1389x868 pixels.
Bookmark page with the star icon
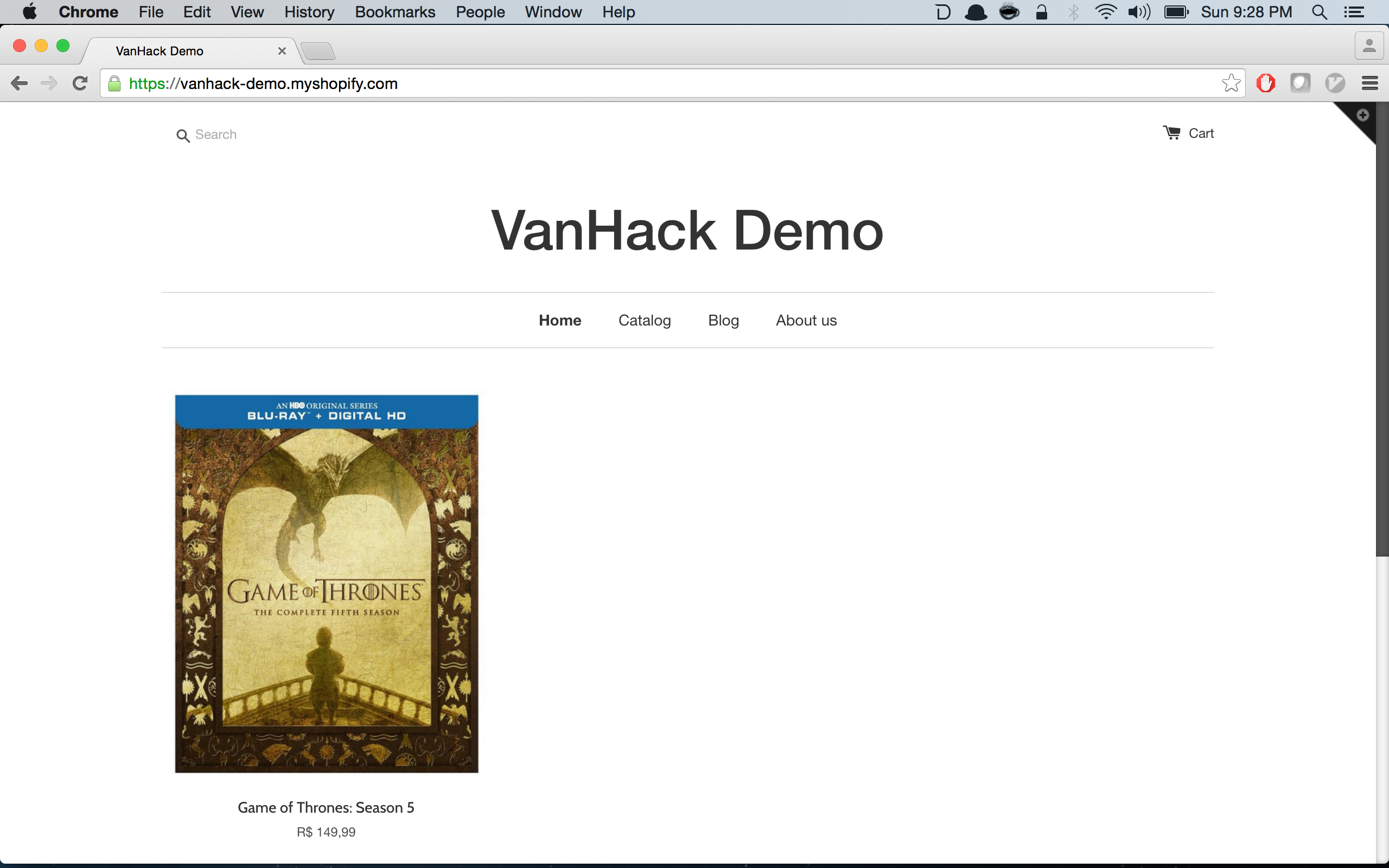1231,83
